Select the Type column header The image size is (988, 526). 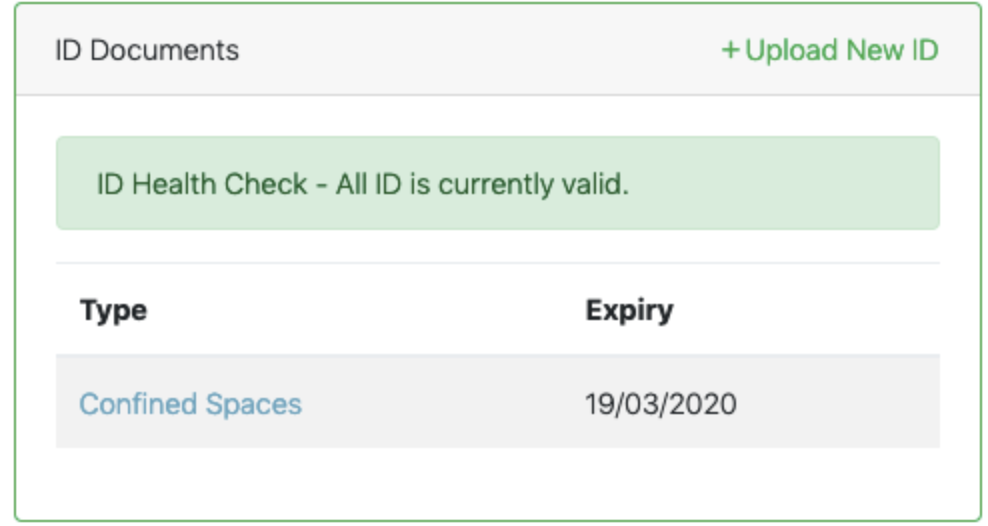(113, 310)
